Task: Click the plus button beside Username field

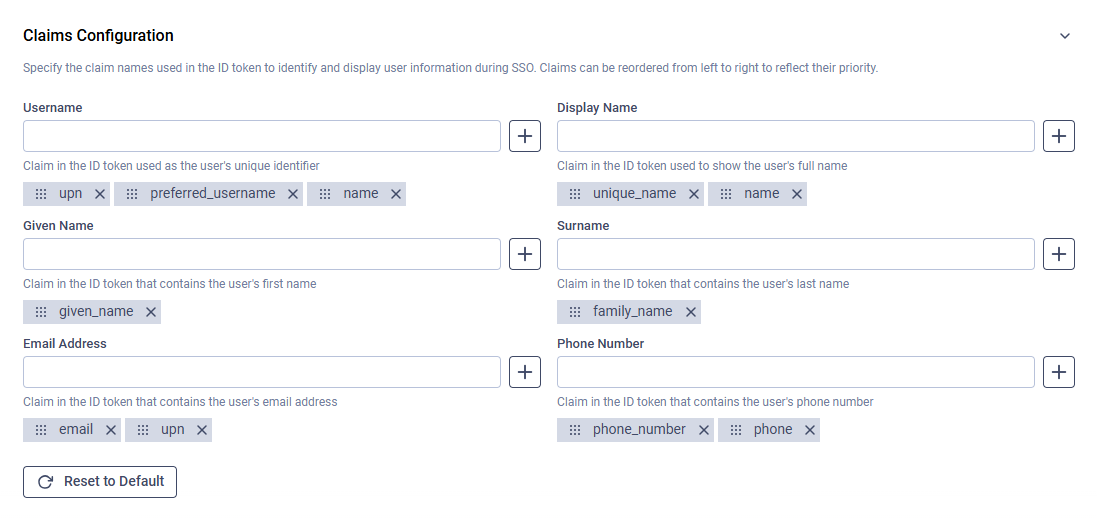Action: click(x=525, y=136)
